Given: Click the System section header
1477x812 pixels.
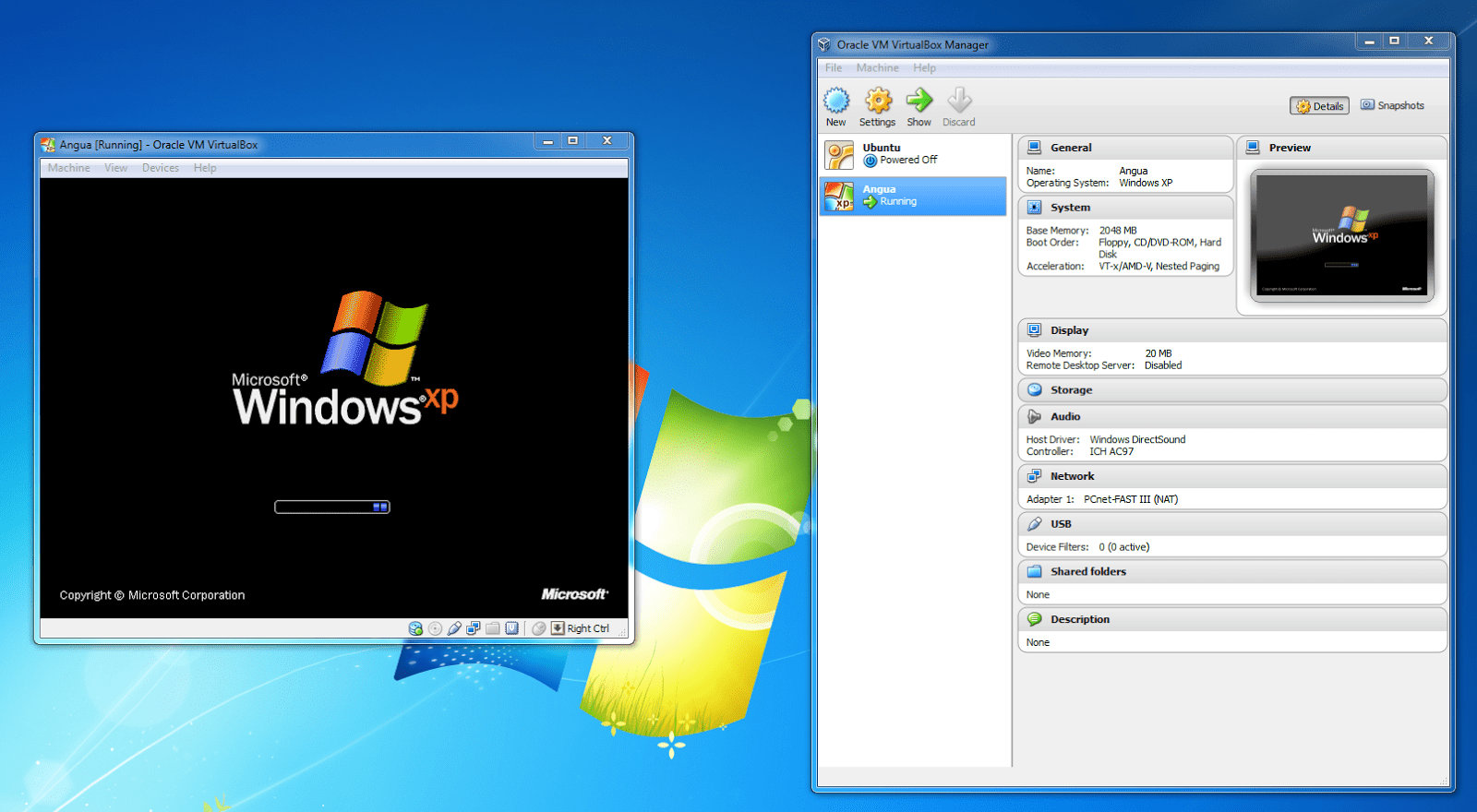Looking at the screenshot, I should point(1125,208).
